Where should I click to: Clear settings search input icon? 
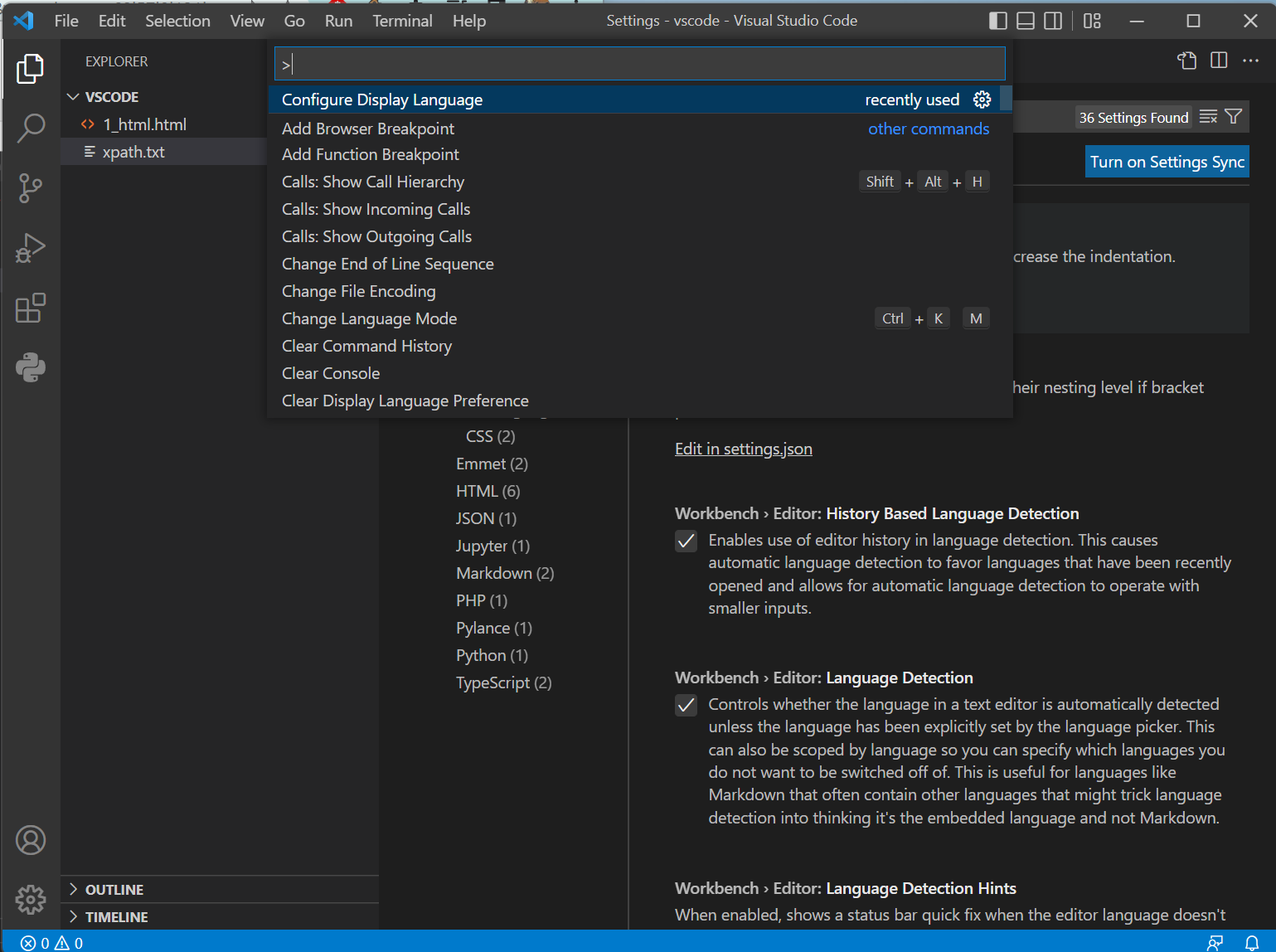pos(1208,117)
